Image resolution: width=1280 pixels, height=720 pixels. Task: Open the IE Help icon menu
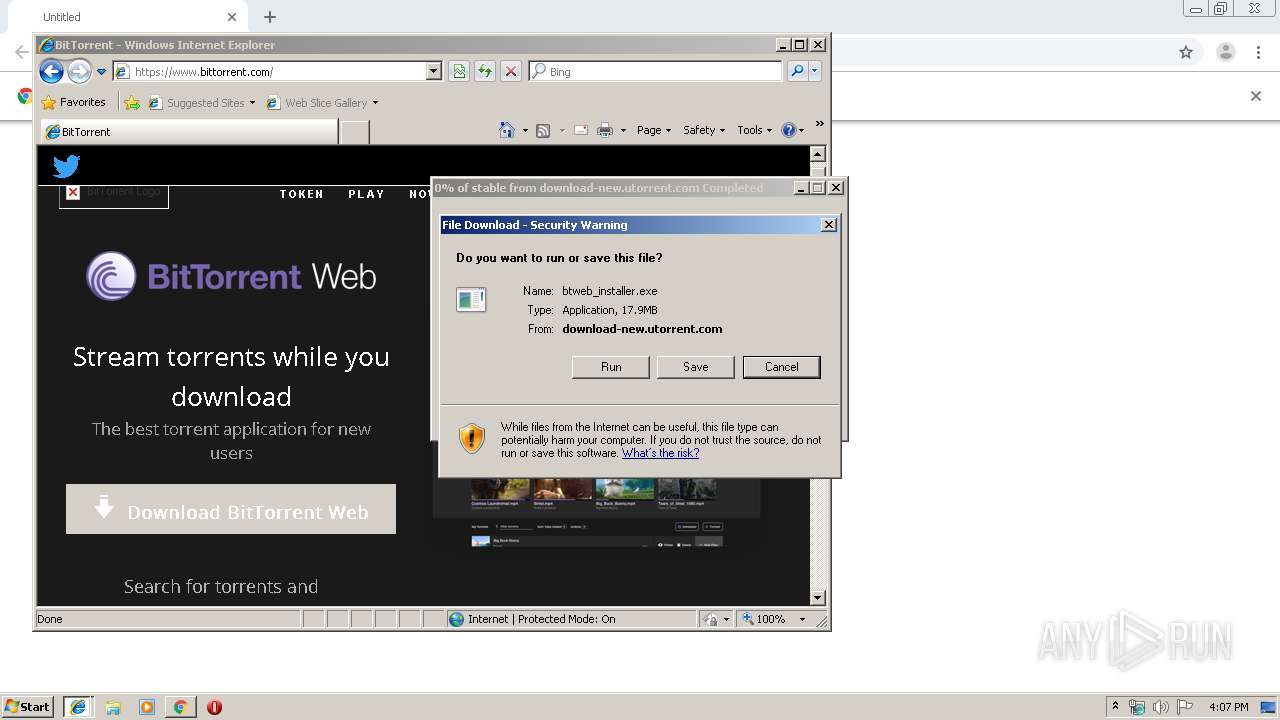pyautogui.click(x=792, y=130)
